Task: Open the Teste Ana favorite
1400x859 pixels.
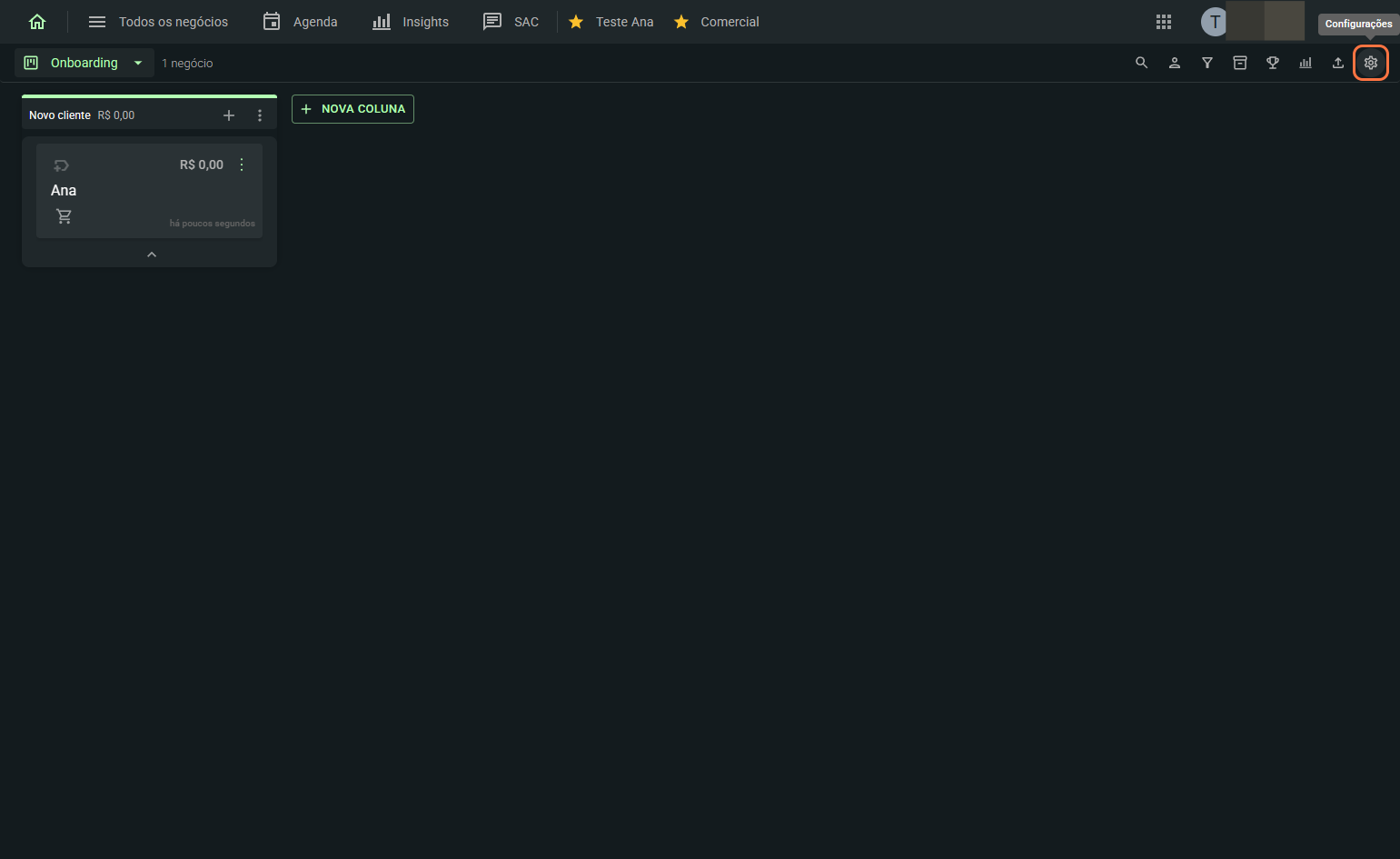Action: [611, 22]
